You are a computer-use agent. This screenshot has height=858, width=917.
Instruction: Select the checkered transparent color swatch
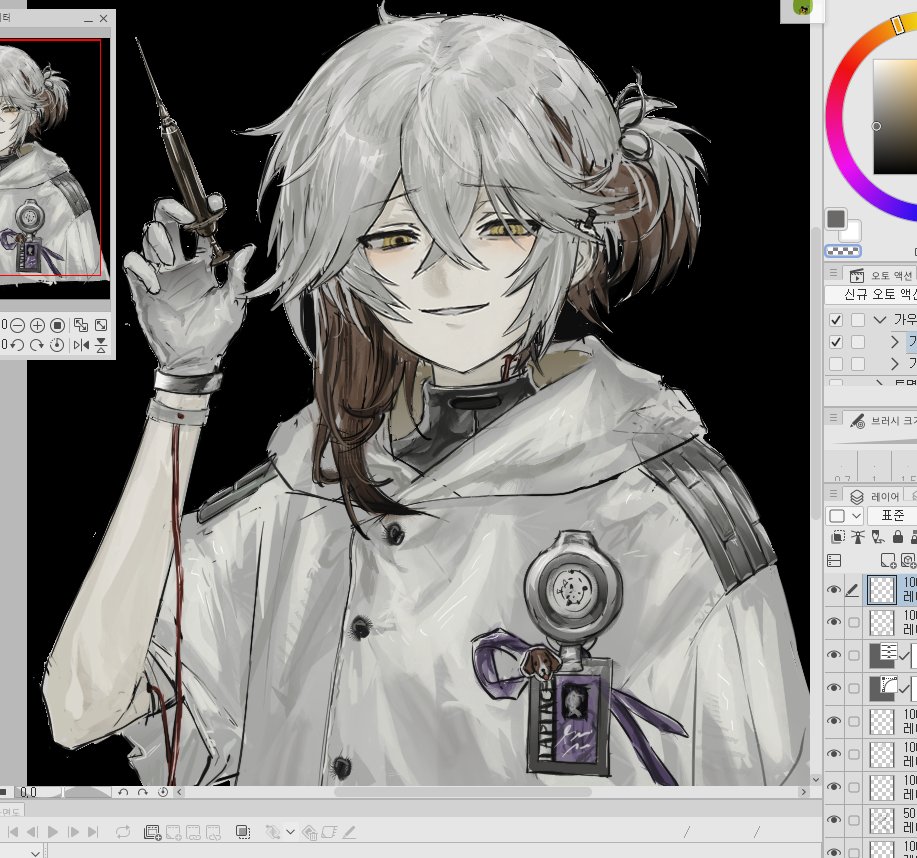coord(843,251)
